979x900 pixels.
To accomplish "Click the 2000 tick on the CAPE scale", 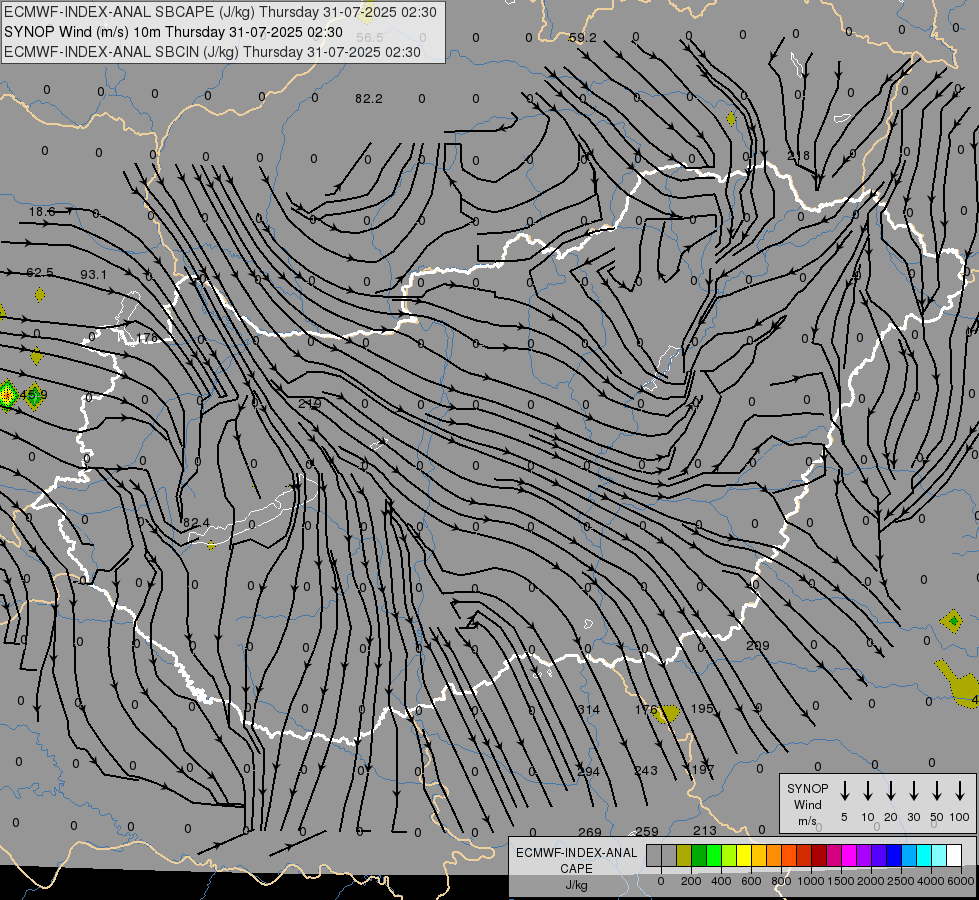I will (871, 881).
